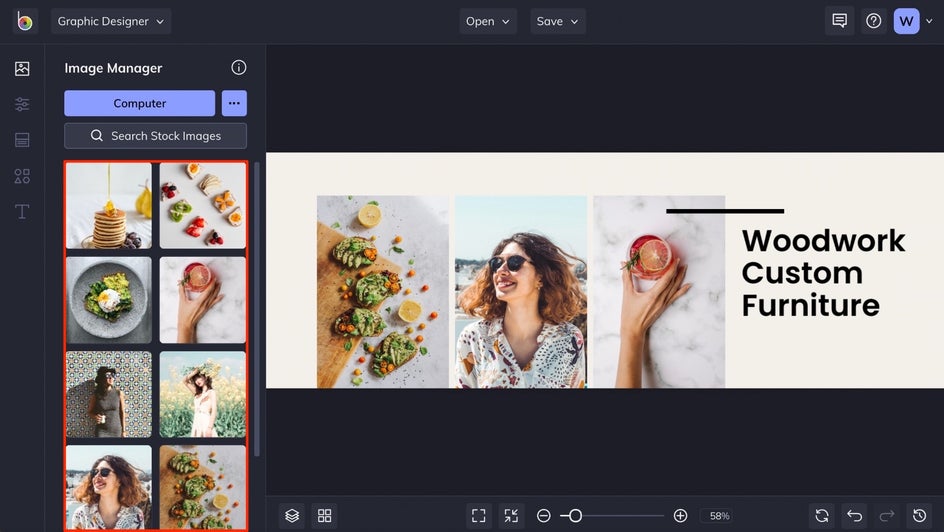944x532 pixels.
Task: Click the fullscreen collapse icon
Action: [x=511, y=516]
